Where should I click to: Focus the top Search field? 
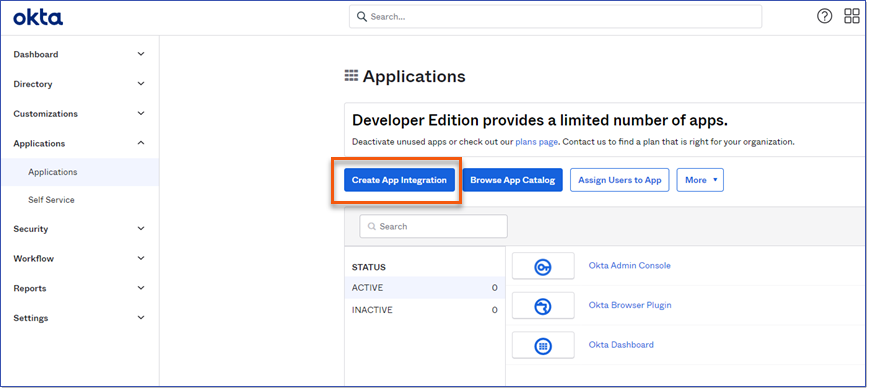tap(555, 17)
